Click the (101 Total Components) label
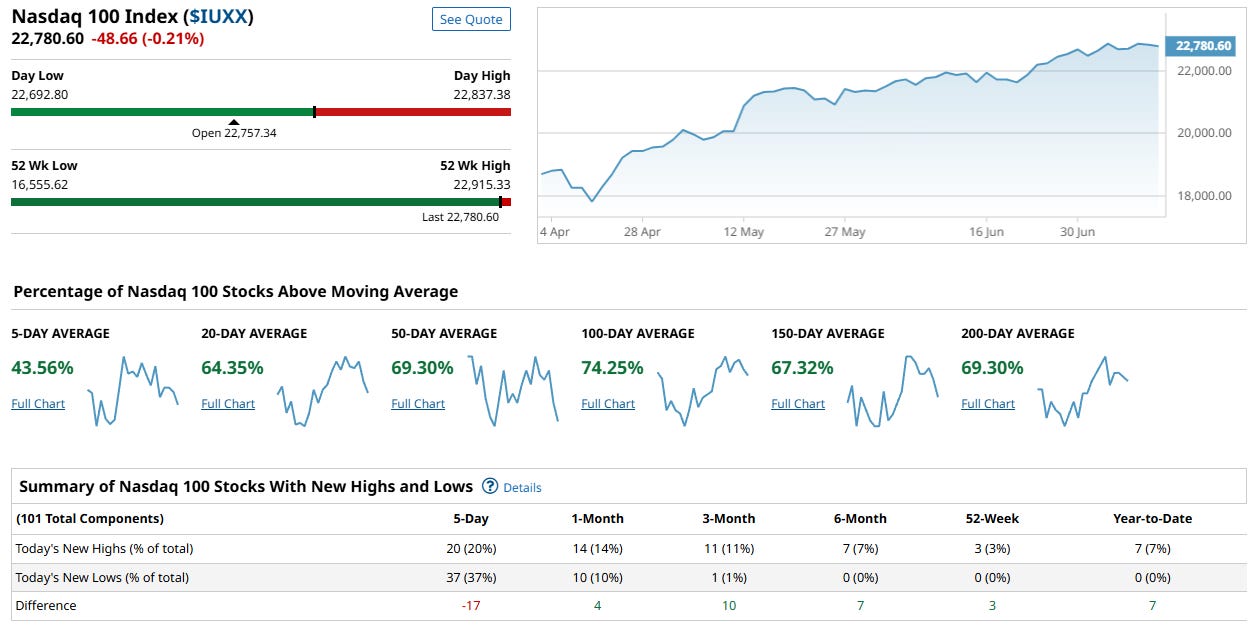The image size is (1260, 632). pos(90,519)
